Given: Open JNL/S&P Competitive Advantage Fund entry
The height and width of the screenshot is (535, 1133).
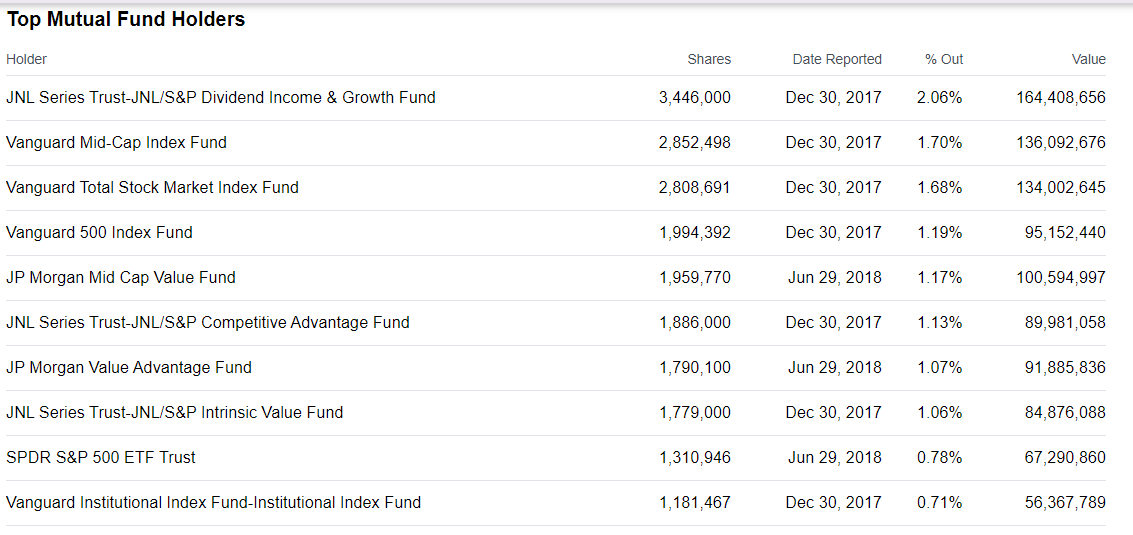Looking at the screenshot, I should click(207, 323).
